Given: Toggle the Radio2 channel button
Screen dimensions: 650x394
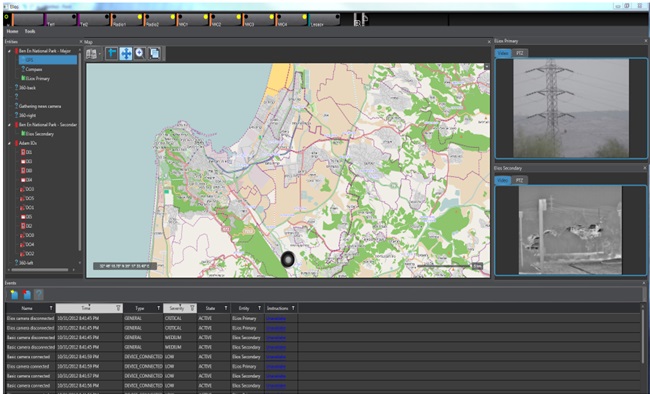Looking at the screenshot, I should click(160, 19).
